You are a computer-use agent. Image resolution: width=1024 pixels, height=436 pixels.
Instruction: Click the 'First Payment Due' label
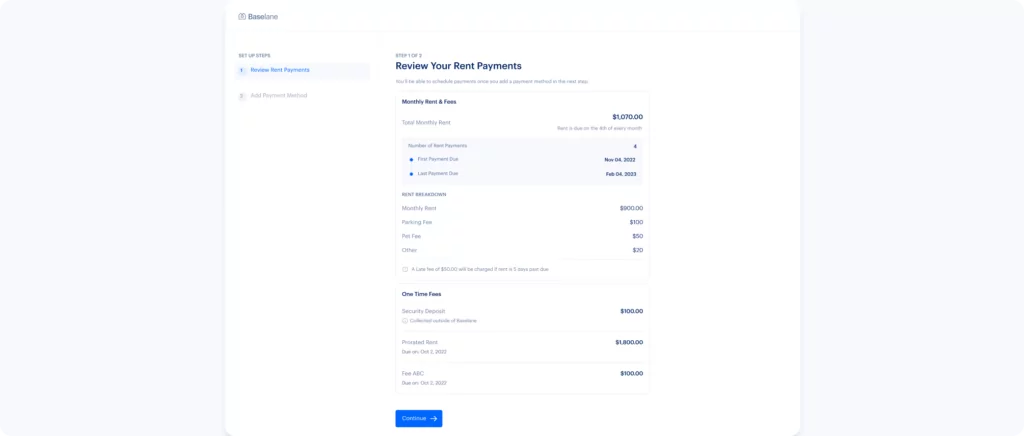click(438, 159)
